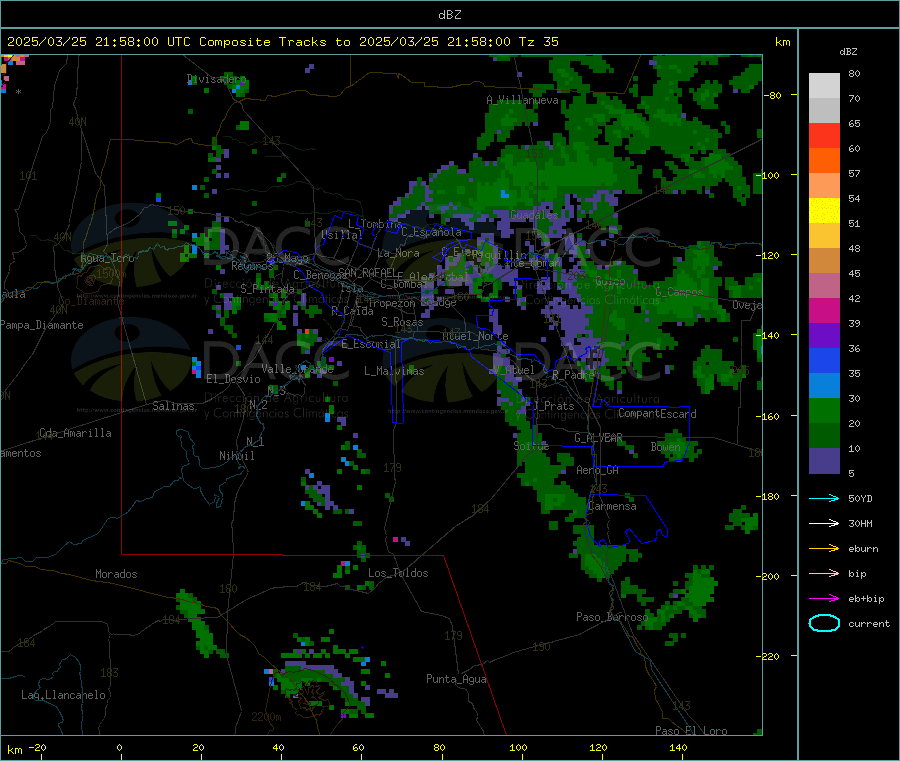Click the 80 dBZ light gray swatch
The height and width of the screenshot is (761, 900).
pyautogui.click(x=824, y=86)
